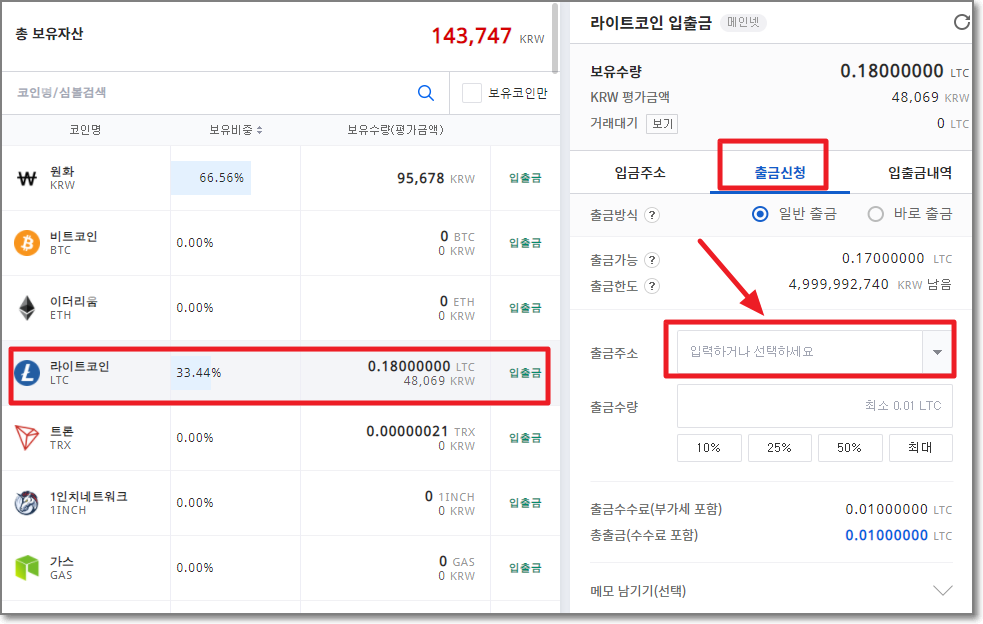The height and width of the screenshot is (624, 983).
Task: Click the 이더리움 coin name text
Action: point(73,302)
